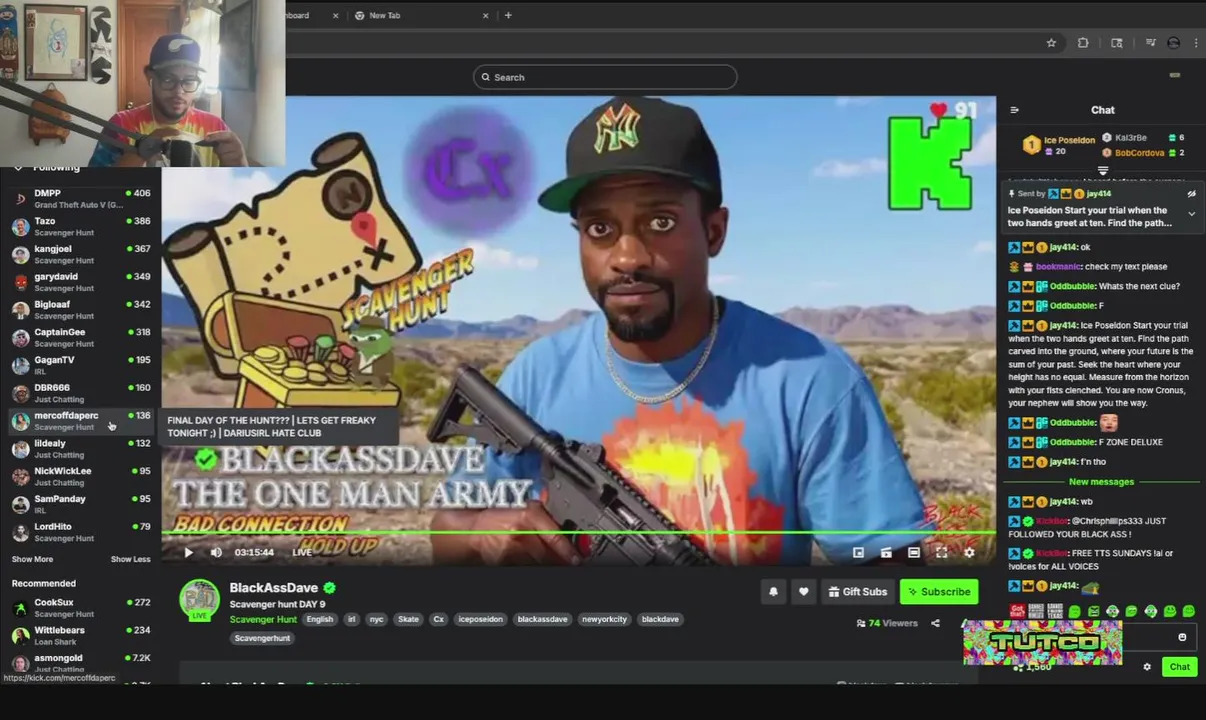This screenshot has width=1206, height=720.
Task: Open Wittlebears in the Recommended list
Action: (80, 636)
